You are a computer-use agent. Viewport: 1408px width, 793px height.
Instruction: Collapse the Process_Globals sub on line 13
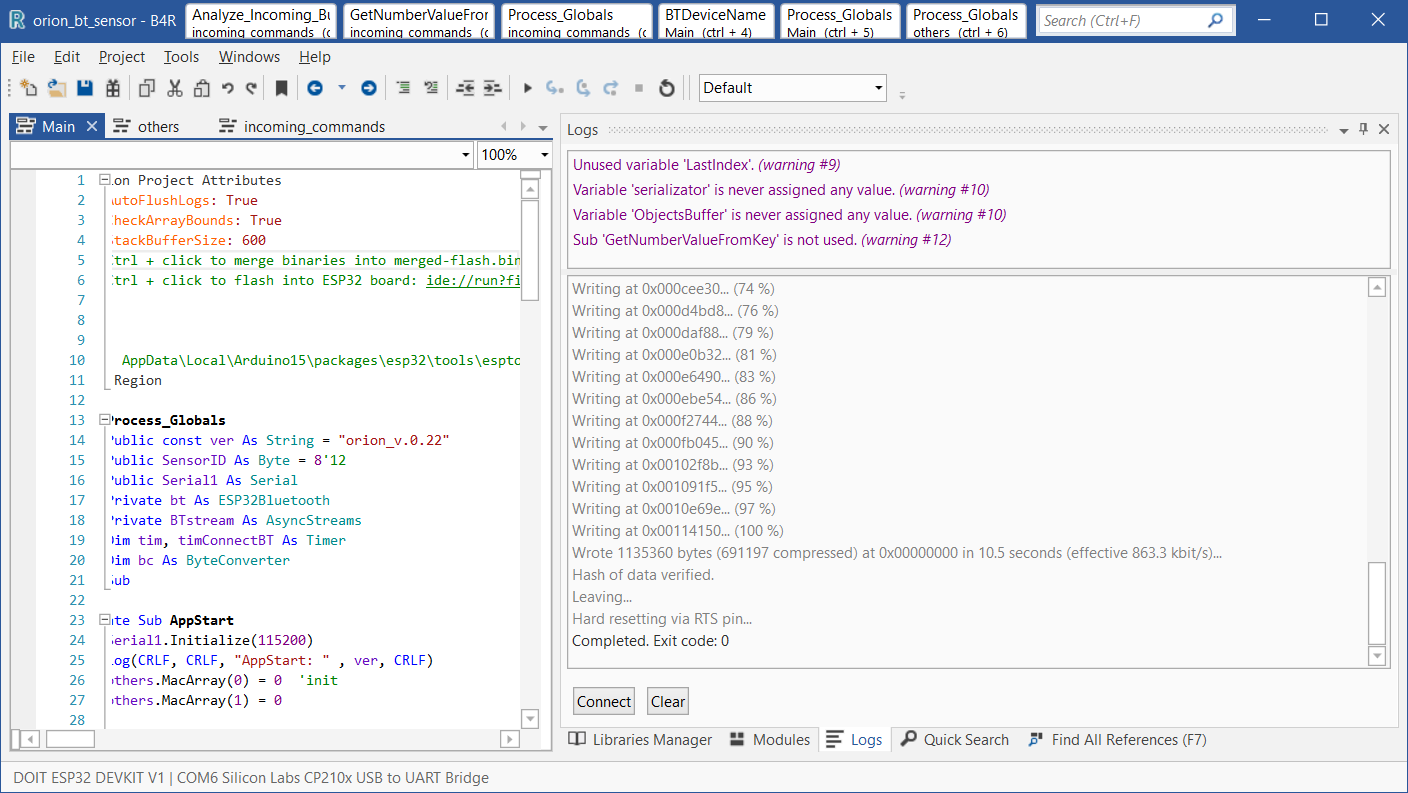pyautogui.click(x=104, y=420)
